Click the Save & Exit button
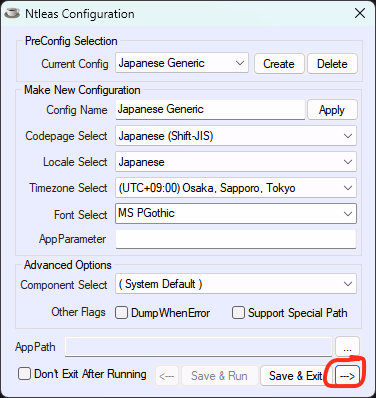 pyautogui.click(x=295, y=376)
